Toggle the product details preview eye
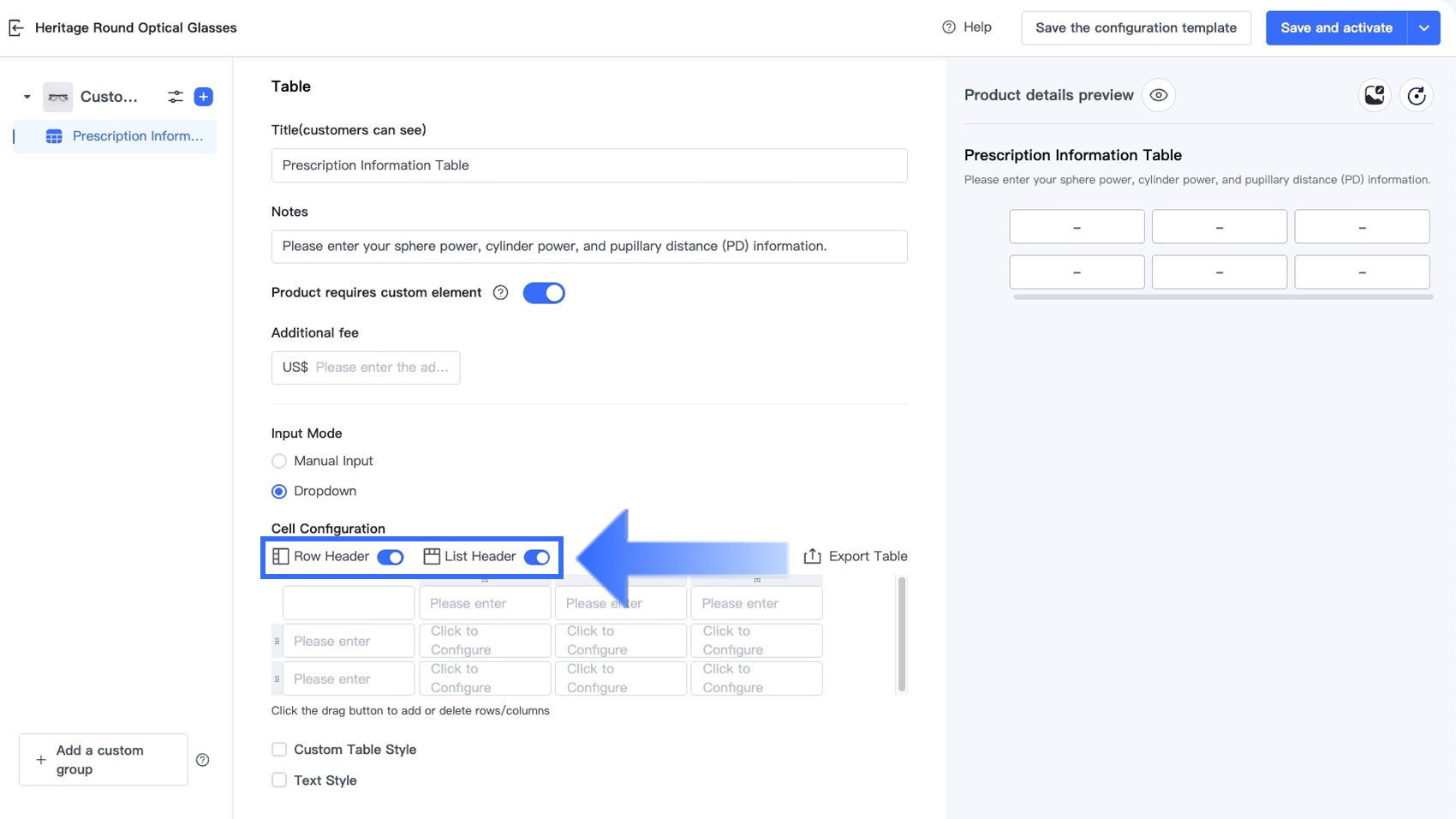This screenshot has height=819, width=1456. tap(1159, 95)
